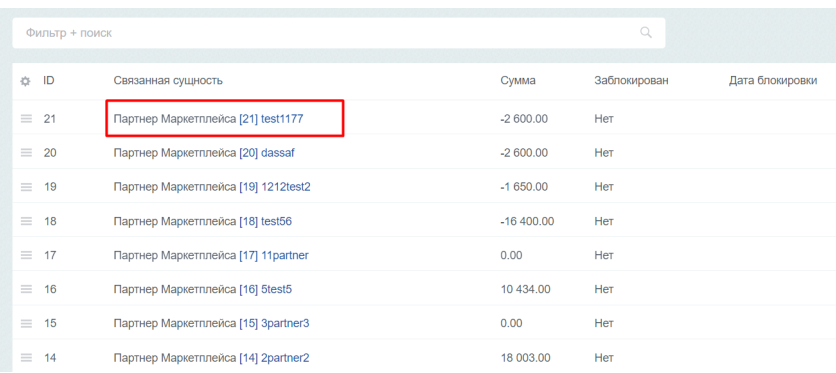Select the amount 10 434.00
This screenshot has height=373, width=836.
(525, 289)
